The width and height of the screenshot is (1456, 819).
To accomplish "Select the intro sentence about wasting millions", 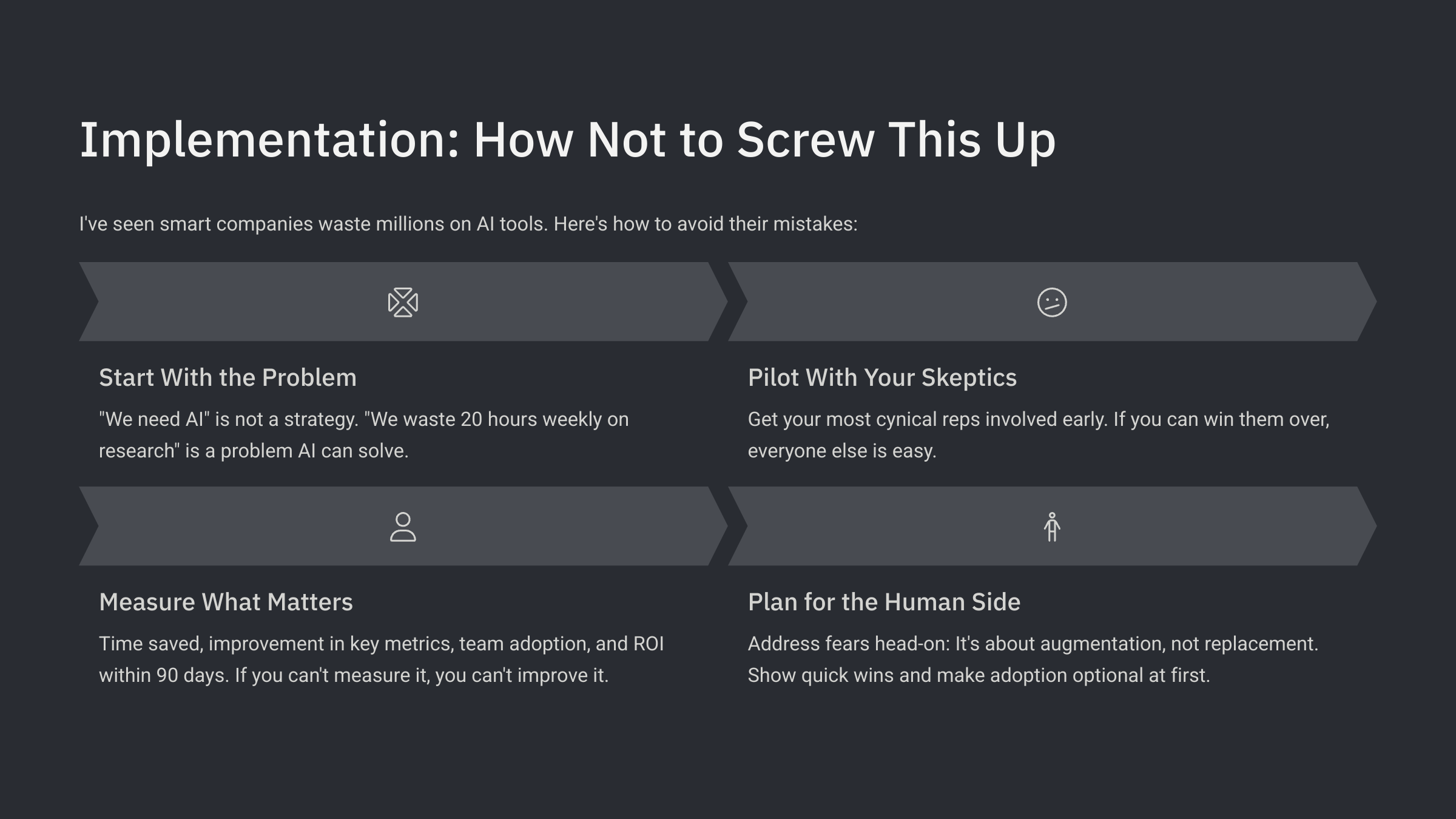I will (x=468, y=224).
